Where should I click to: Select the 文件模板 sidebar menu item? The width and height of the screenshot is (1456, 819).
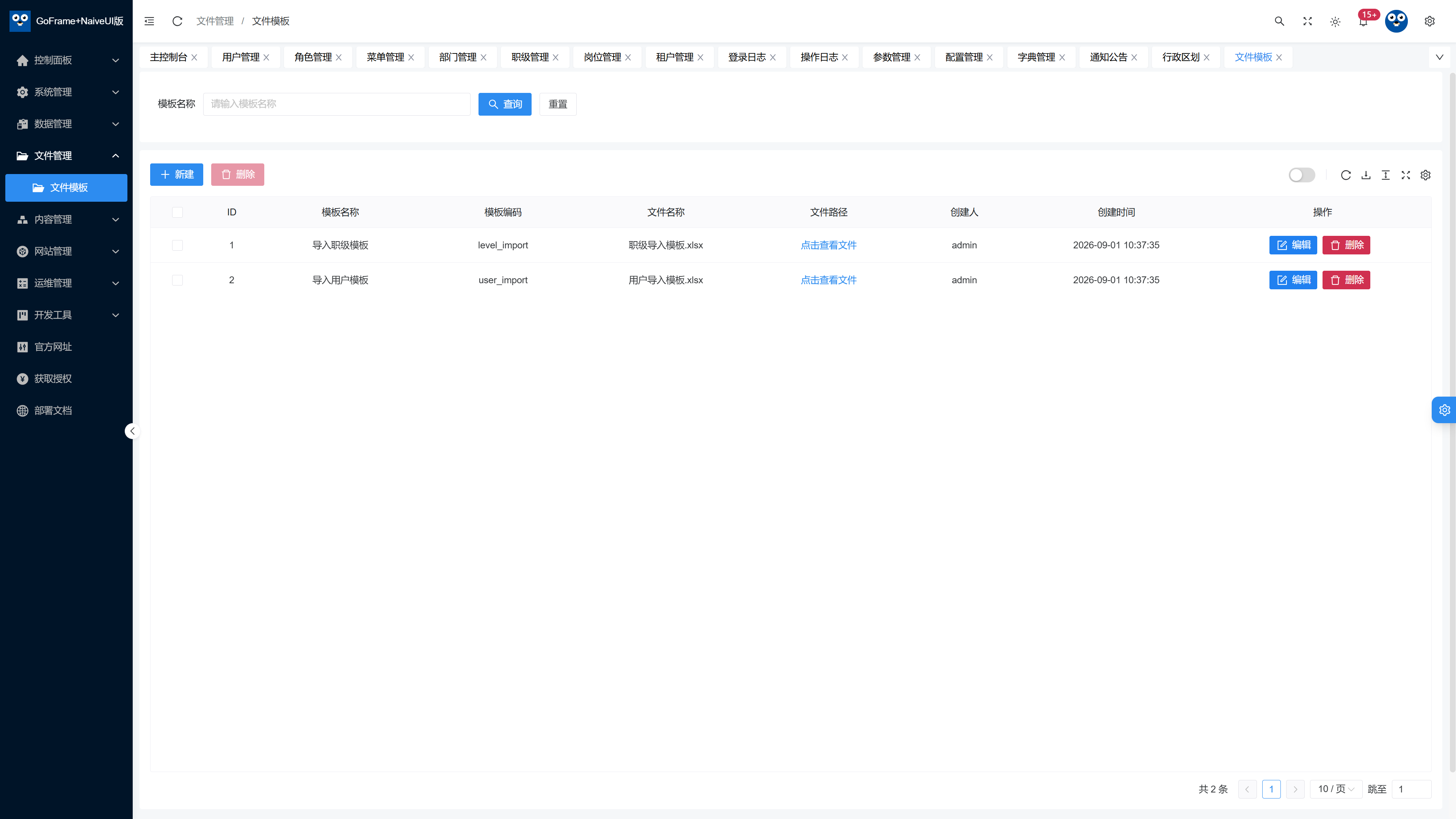66,188
